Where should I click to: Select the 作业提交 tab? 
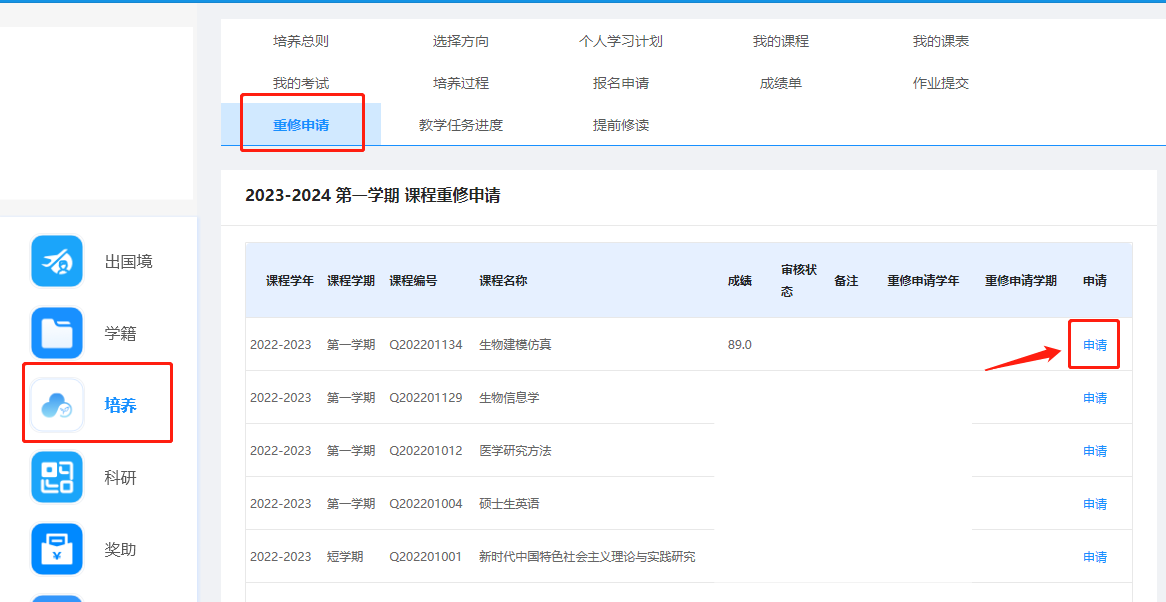[x=940, y=83]
